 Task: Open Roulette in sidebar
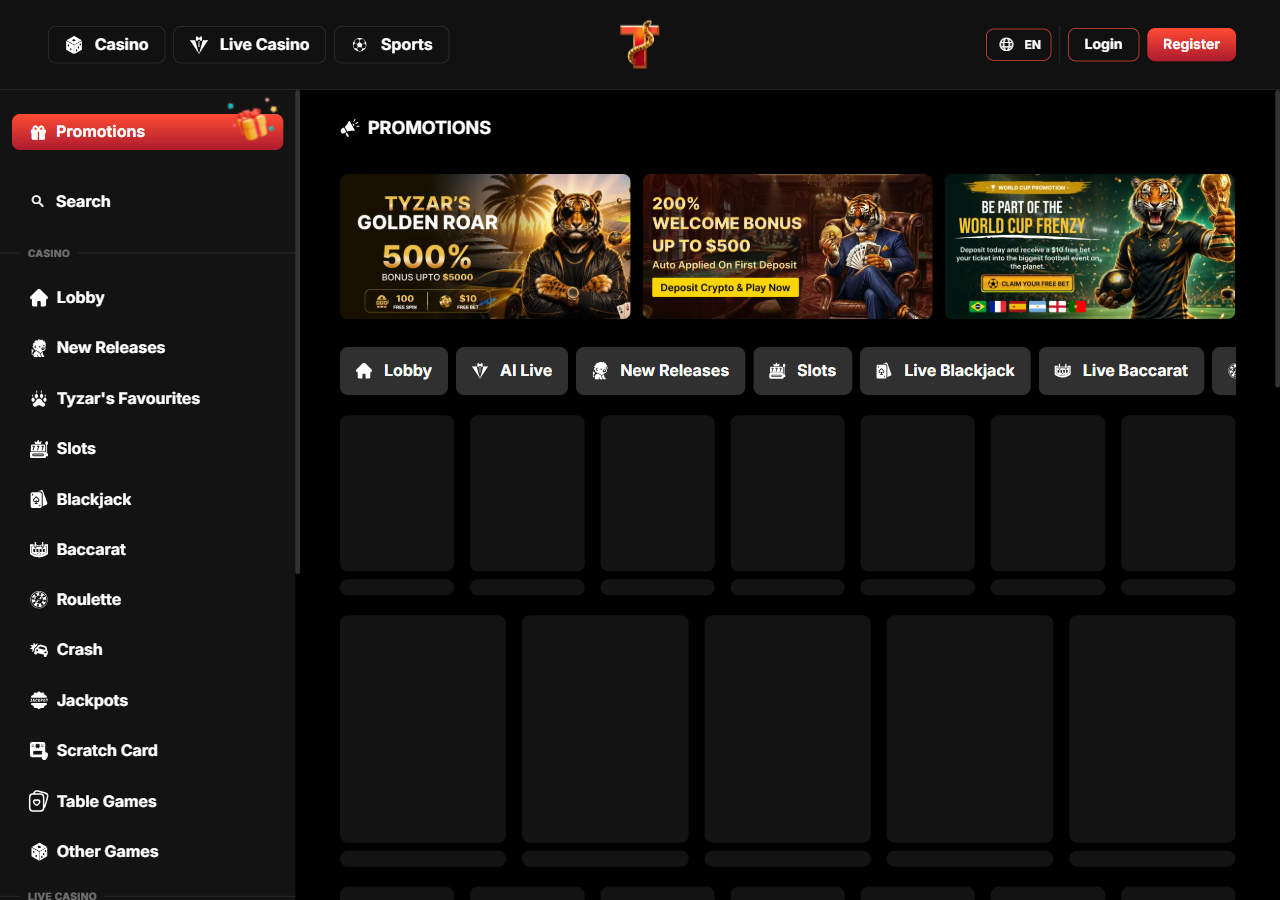click(x=147, y=600)
